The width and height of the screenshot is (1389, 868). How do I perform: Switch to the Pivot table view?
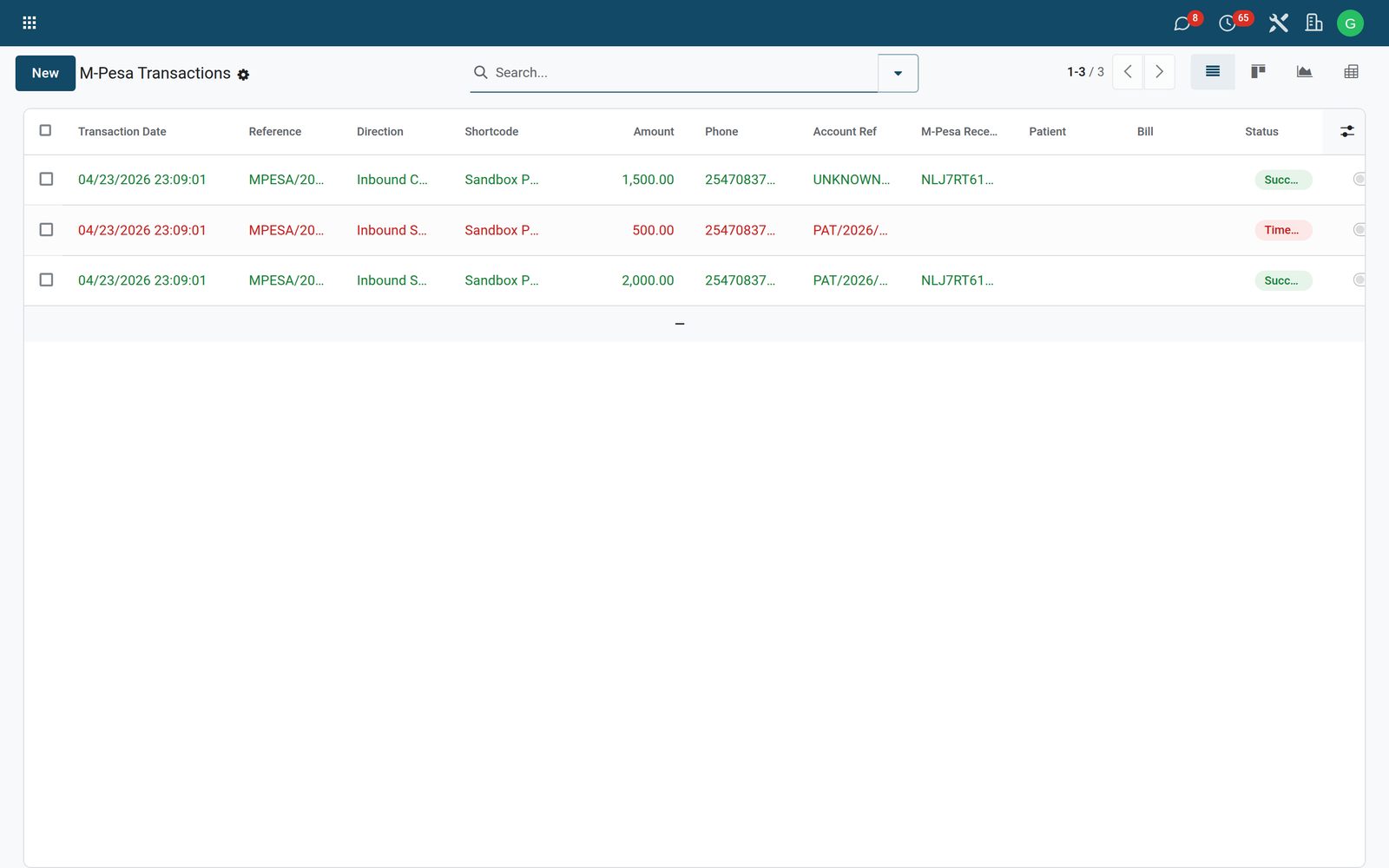point(1351,72)
